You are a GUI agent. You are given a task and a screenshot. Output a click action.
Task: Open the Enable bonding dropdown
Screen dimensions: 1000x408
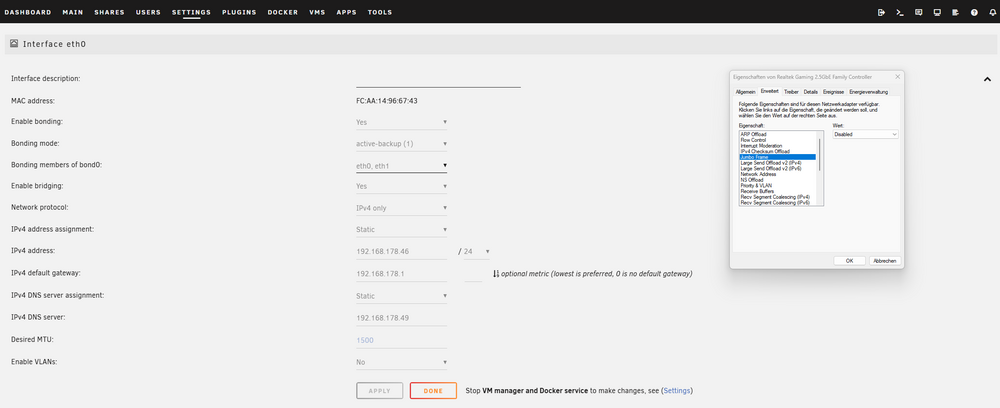coord(402,122)
